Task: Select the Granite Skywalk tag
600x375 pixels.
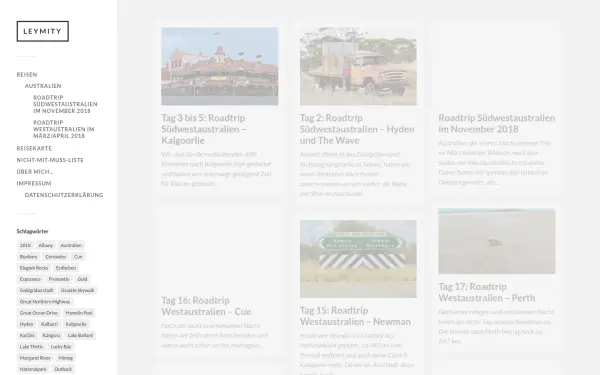Action: click(x=77, y=290)
